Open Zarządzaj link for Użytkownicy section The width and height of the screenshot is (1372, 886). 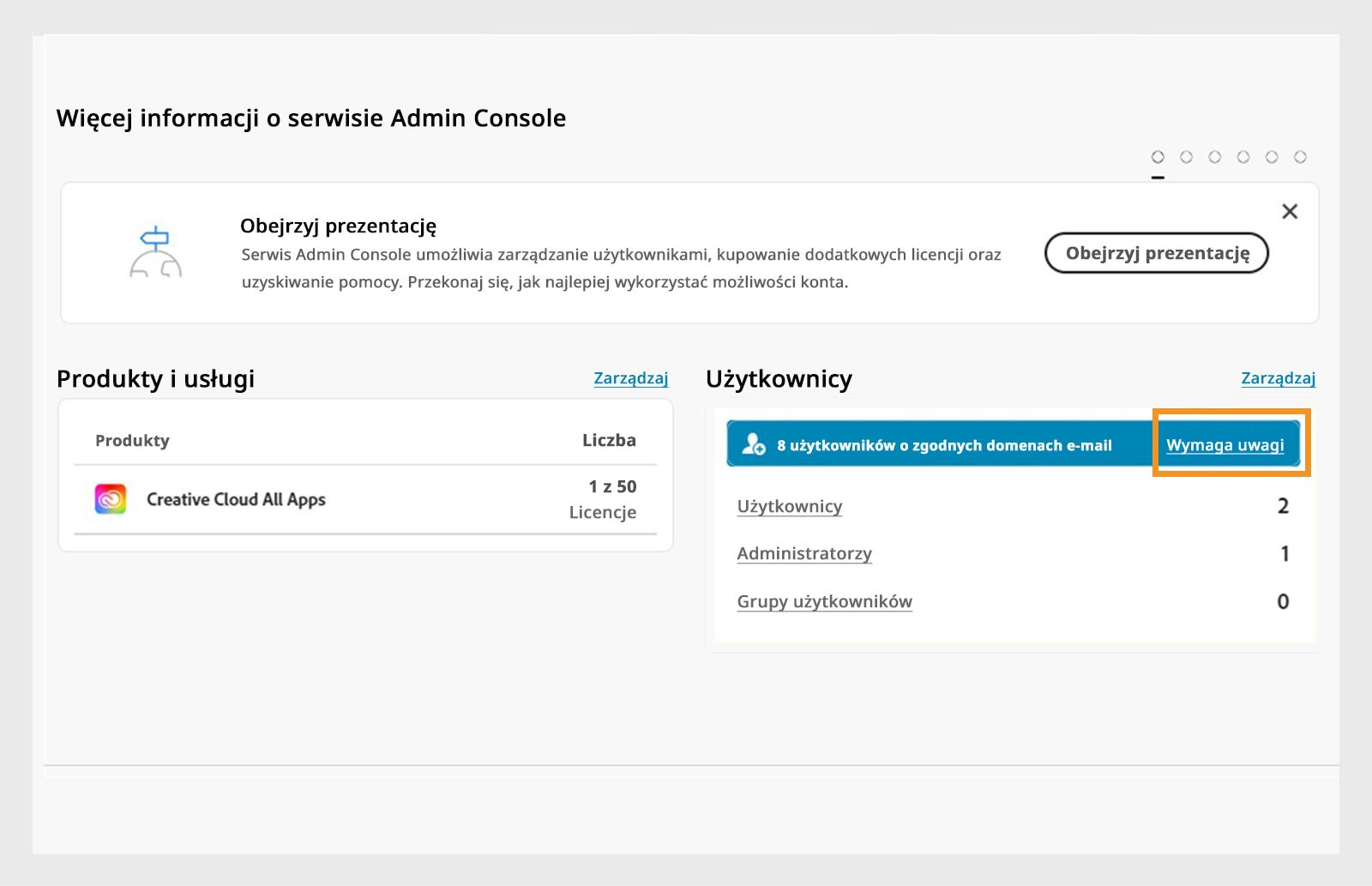tap(1278, 378)
